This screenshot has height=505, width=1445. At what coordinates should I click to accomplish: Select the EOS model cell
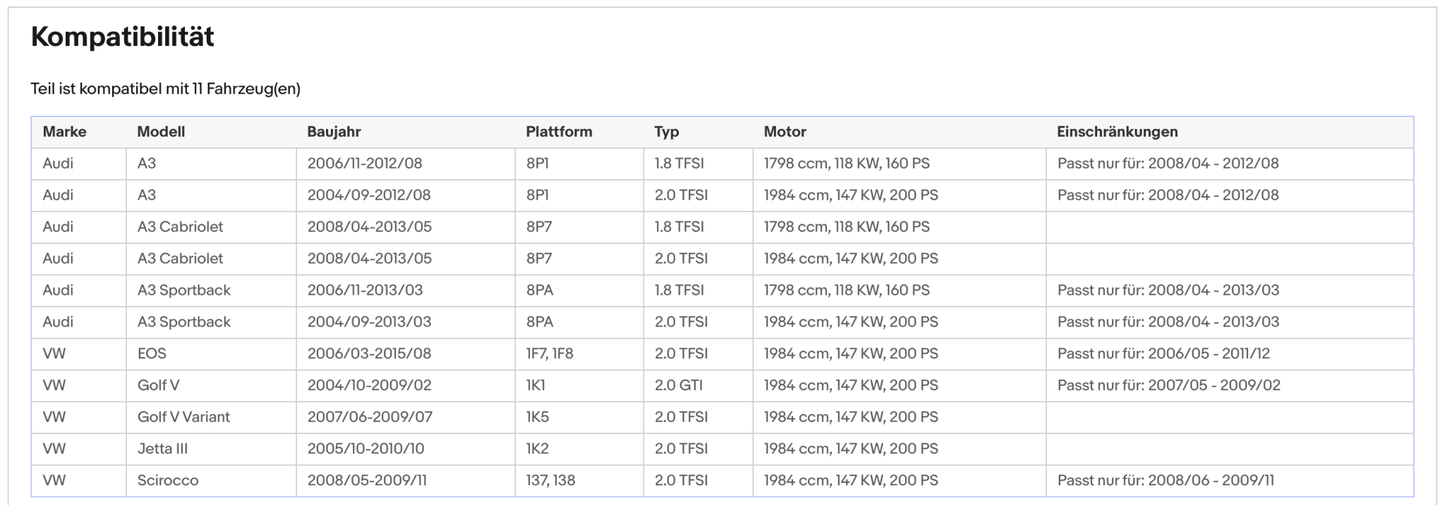click(x=211, y=354)
